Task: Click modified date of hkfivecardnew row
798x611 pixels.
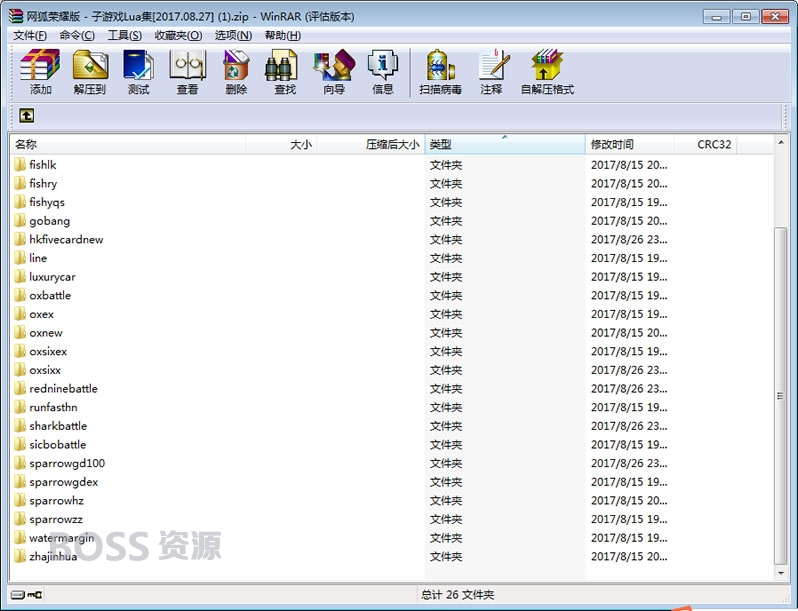Action: pyautogui.click(x=629, y=239)
